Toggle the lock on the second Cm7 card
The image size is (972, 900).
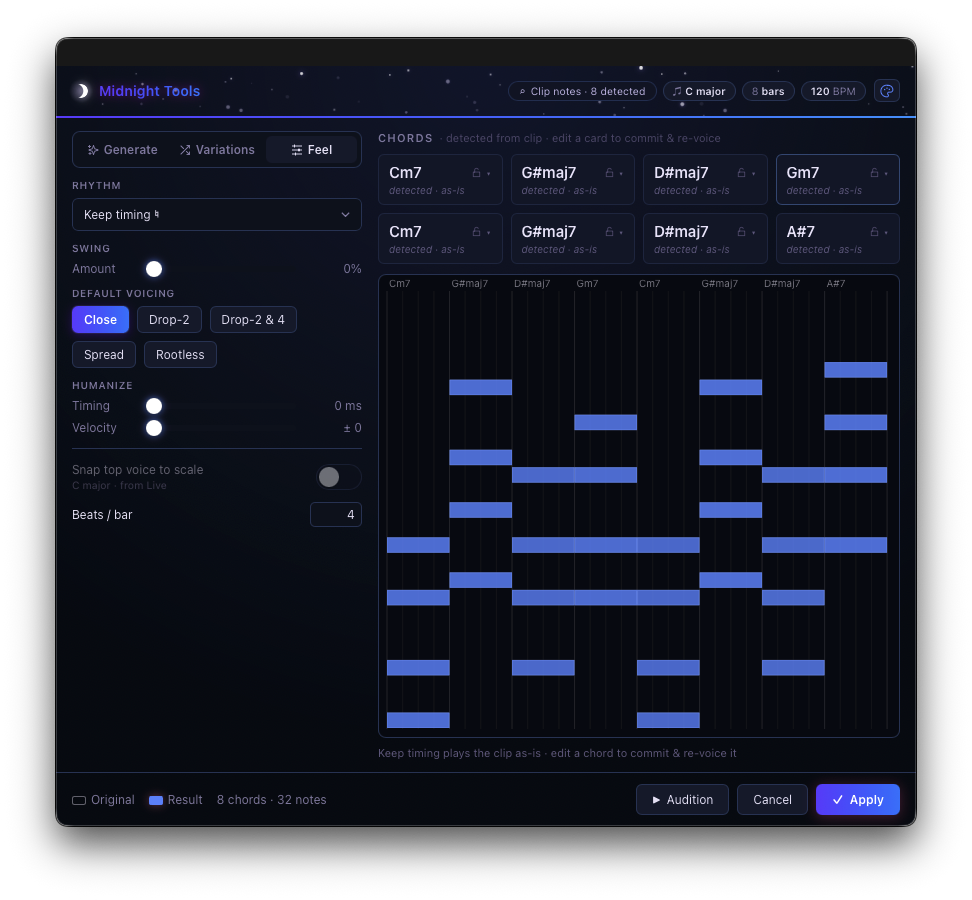pyautogui.click(x=476, y=232)
